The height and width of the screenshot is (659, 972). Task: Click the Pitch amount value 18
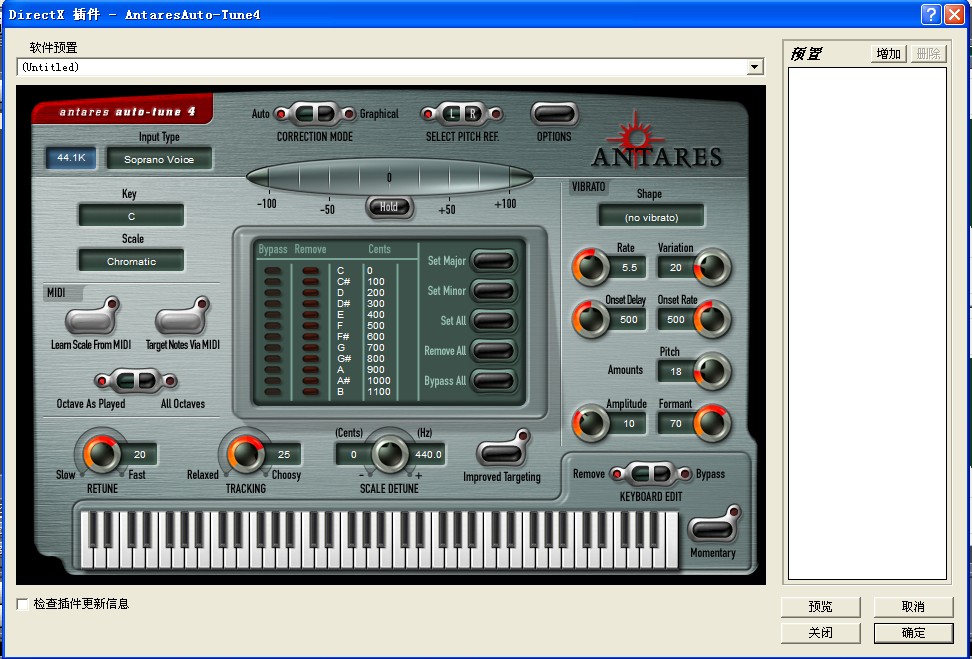click(676, 372)
